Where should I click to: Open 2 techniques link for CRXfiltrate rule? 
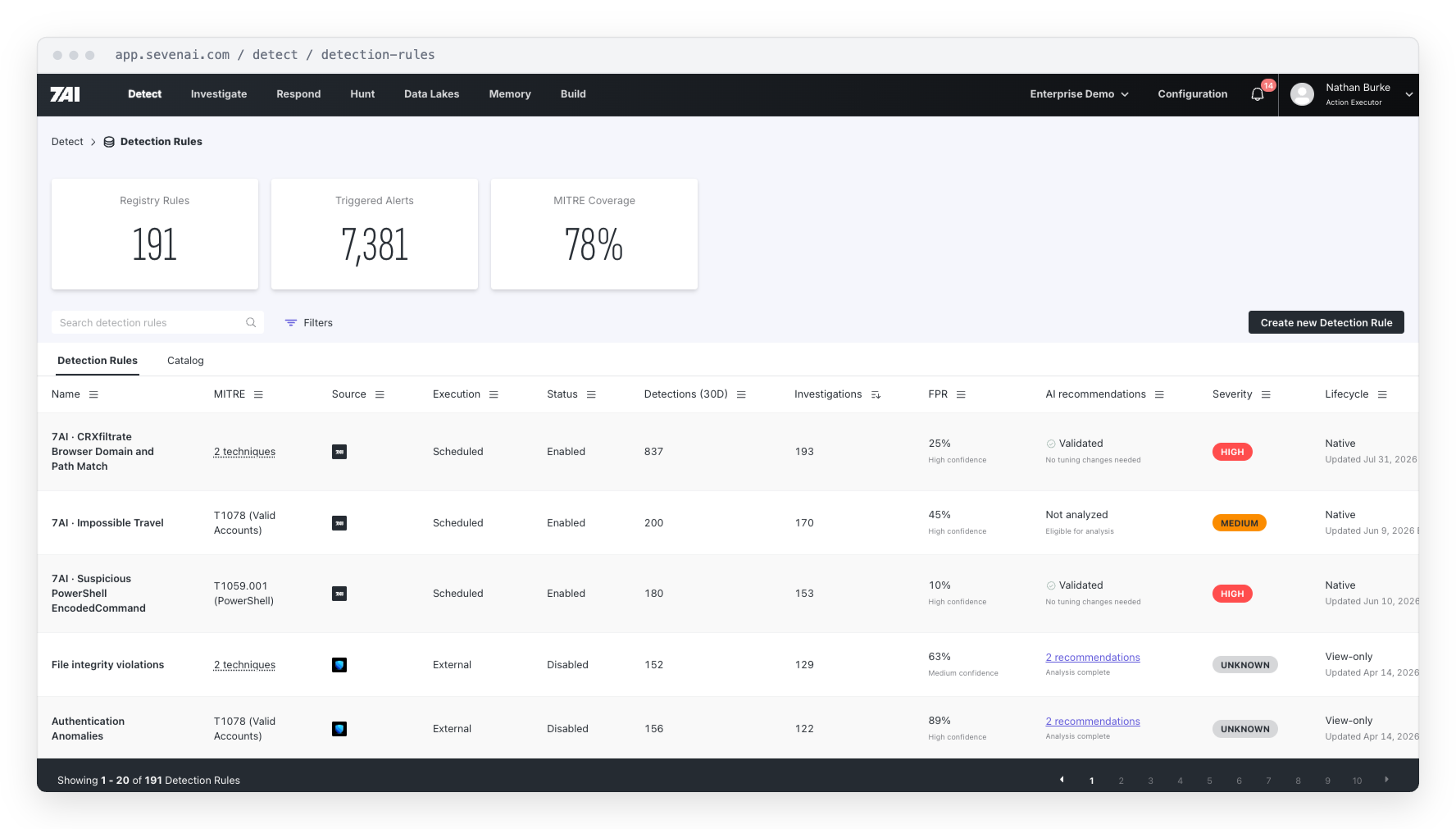pos(244,452)
